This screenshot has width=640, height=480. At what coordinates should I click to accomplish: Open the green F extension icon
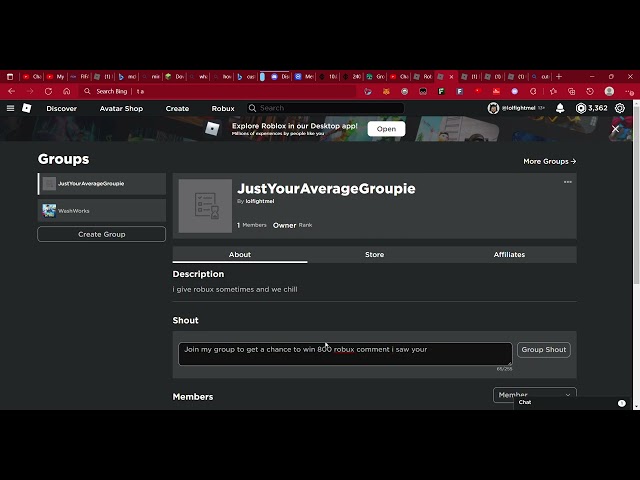(x=441, y=91)
